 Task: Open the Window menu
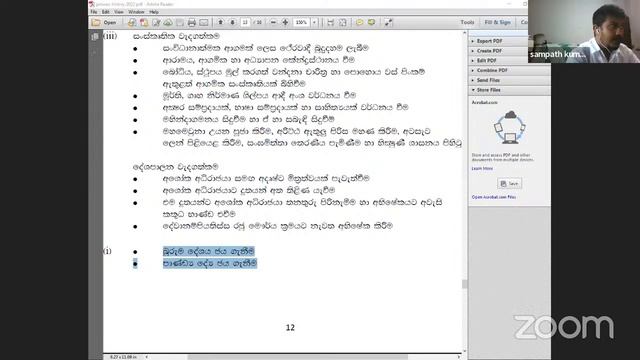[136, 12]
